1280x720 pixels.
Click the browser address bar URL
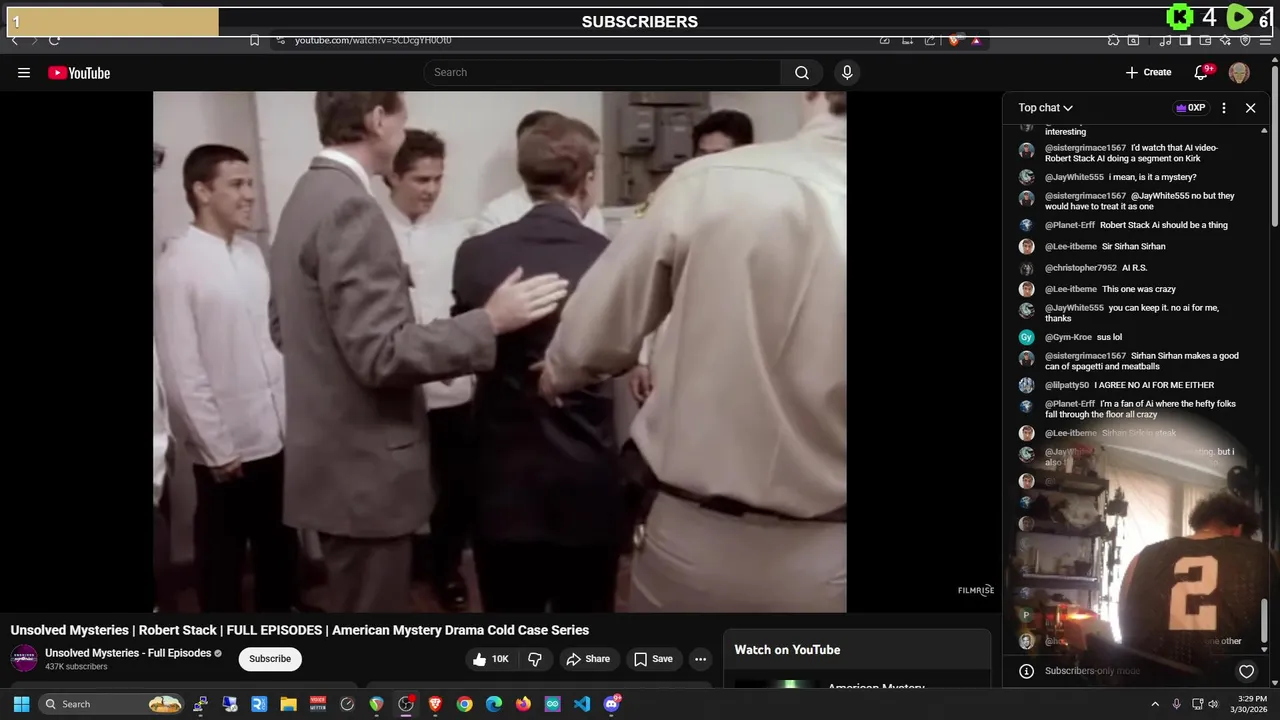pyautogui.click(x=373, y=40)
